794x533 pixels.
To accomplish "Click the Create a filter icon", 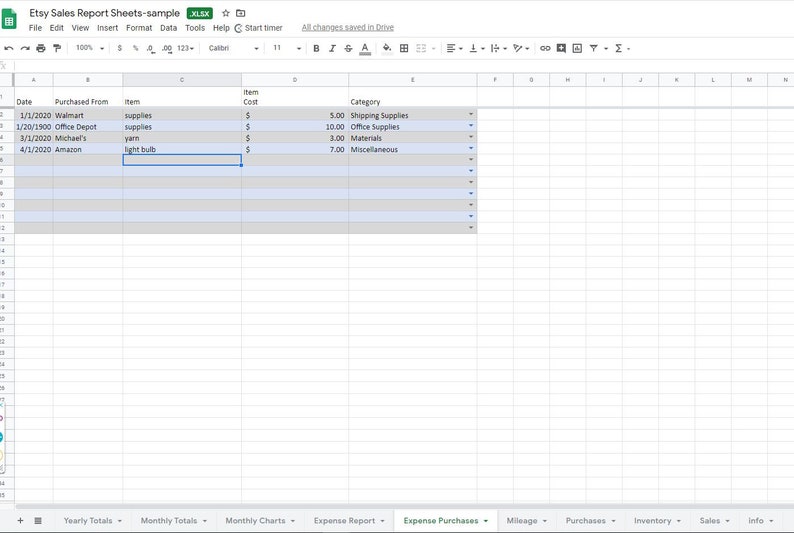I will pyautogui.click(x=593, y=48).
